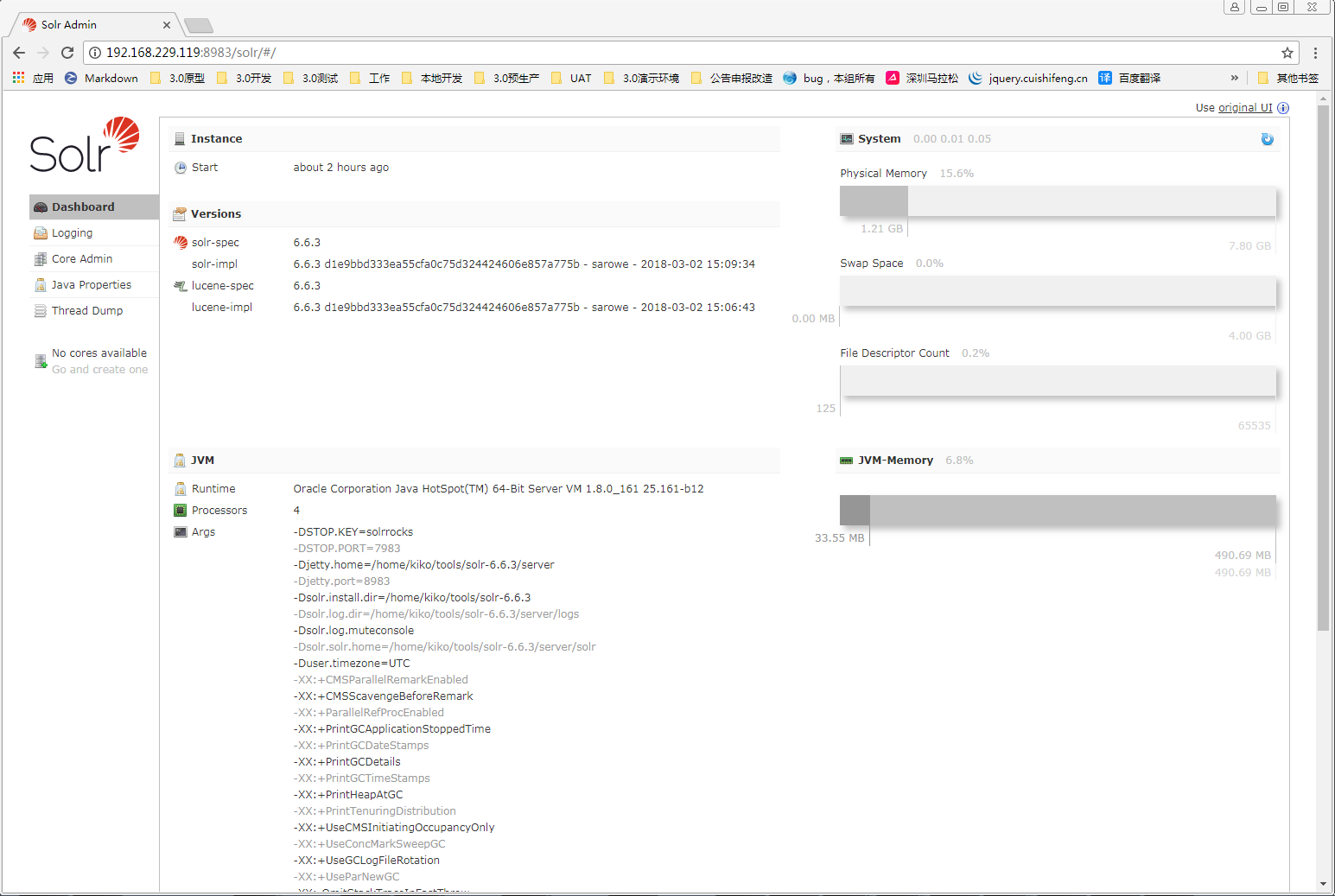Open the 3.0演示环境 bookmark folder
The width and height of the screenshot is (1335, 896).
click(x=642, y=78)
